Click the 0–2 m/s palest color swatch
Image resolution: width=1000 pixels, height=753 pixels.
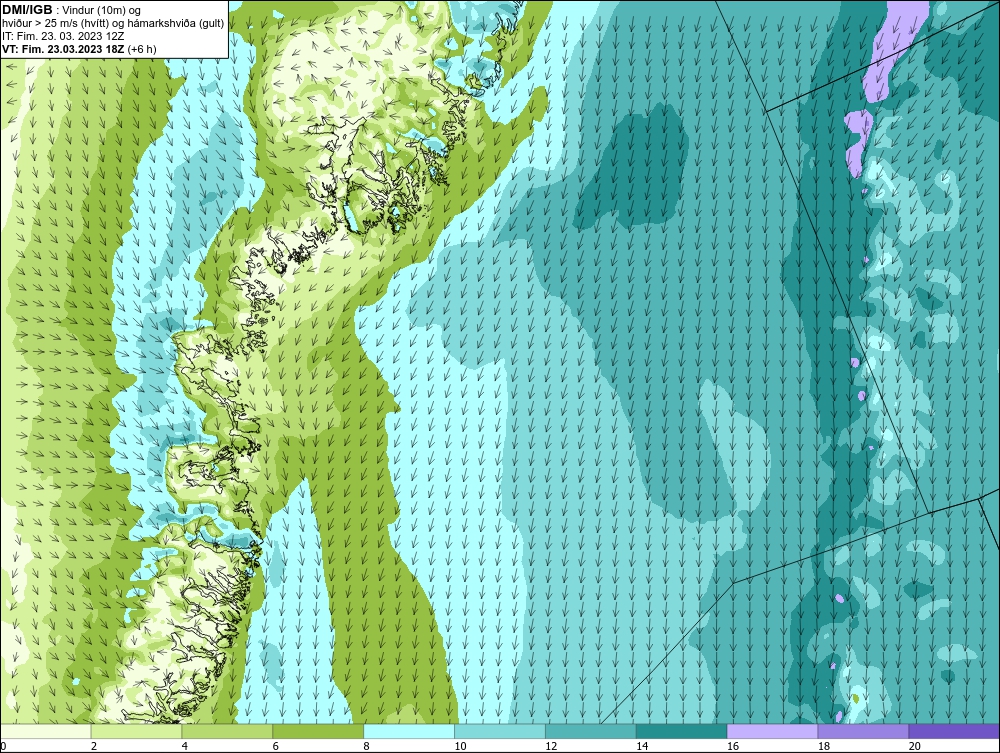pyautogui.click(x=46, y=731)
